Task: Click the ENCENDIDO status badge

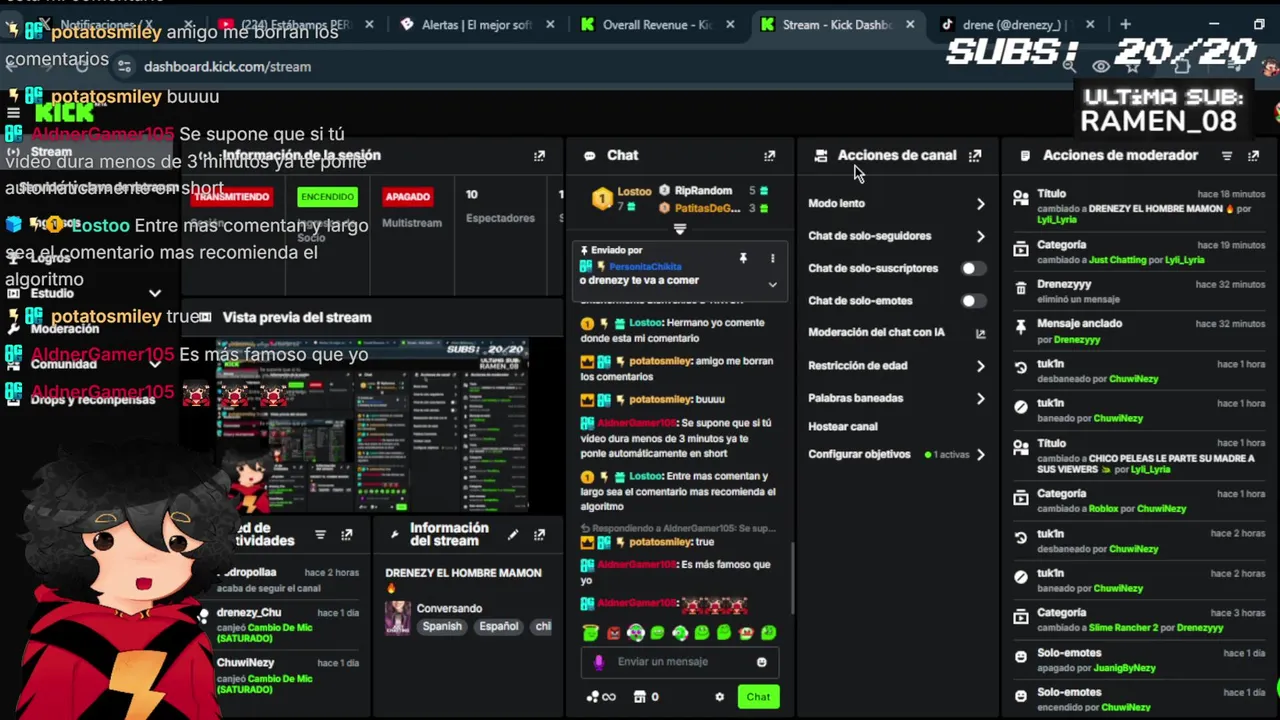Action: [327, 197]
